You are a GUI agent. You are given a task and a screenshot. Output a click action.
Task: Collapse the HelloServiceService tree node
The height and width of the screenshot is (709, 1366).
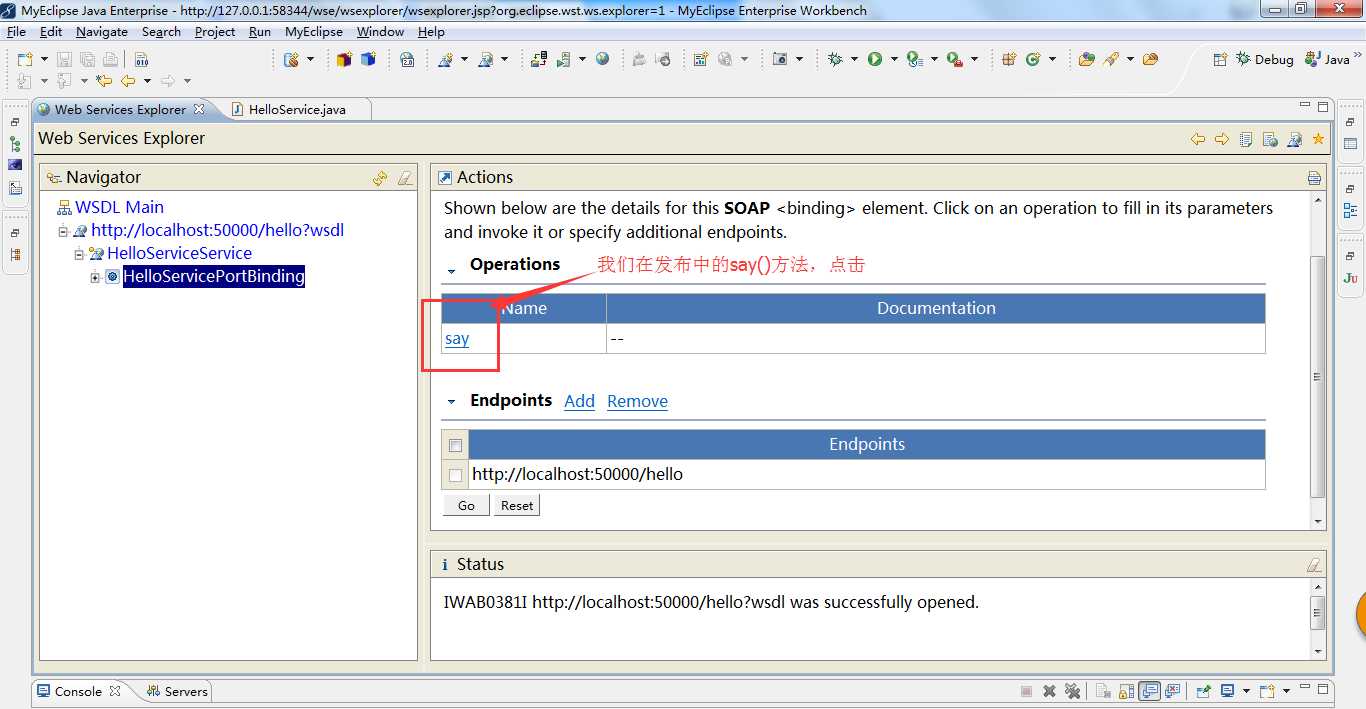79,254
